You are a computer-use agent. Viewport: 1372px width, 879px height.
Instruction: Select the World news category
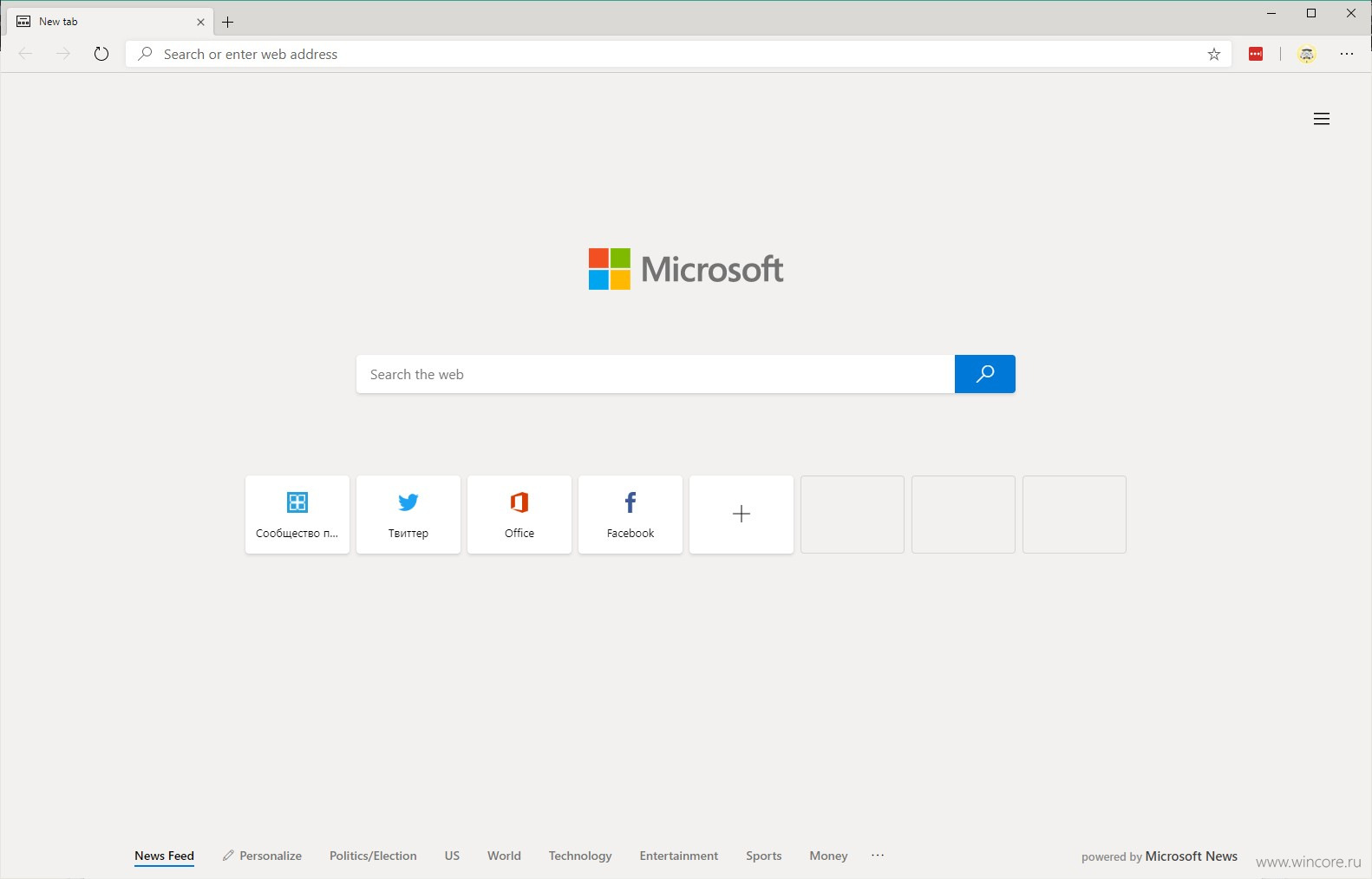(x=504, y=856)
